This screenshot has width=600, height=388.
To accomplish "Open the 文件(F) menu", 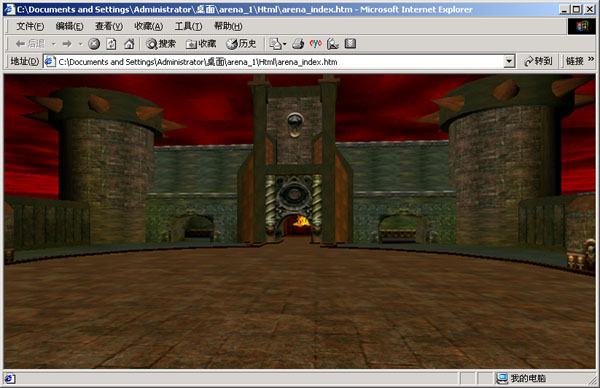I will [x=30, y=26].
